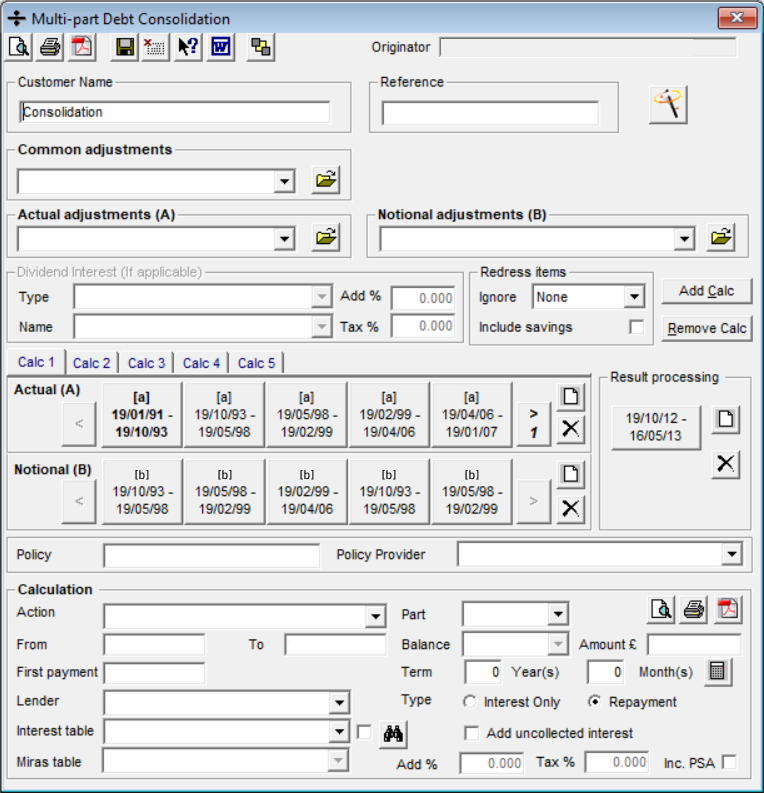Select the Interest Only radio button
This screenshot has width=764, height=793.
click(x=470, y=702)
